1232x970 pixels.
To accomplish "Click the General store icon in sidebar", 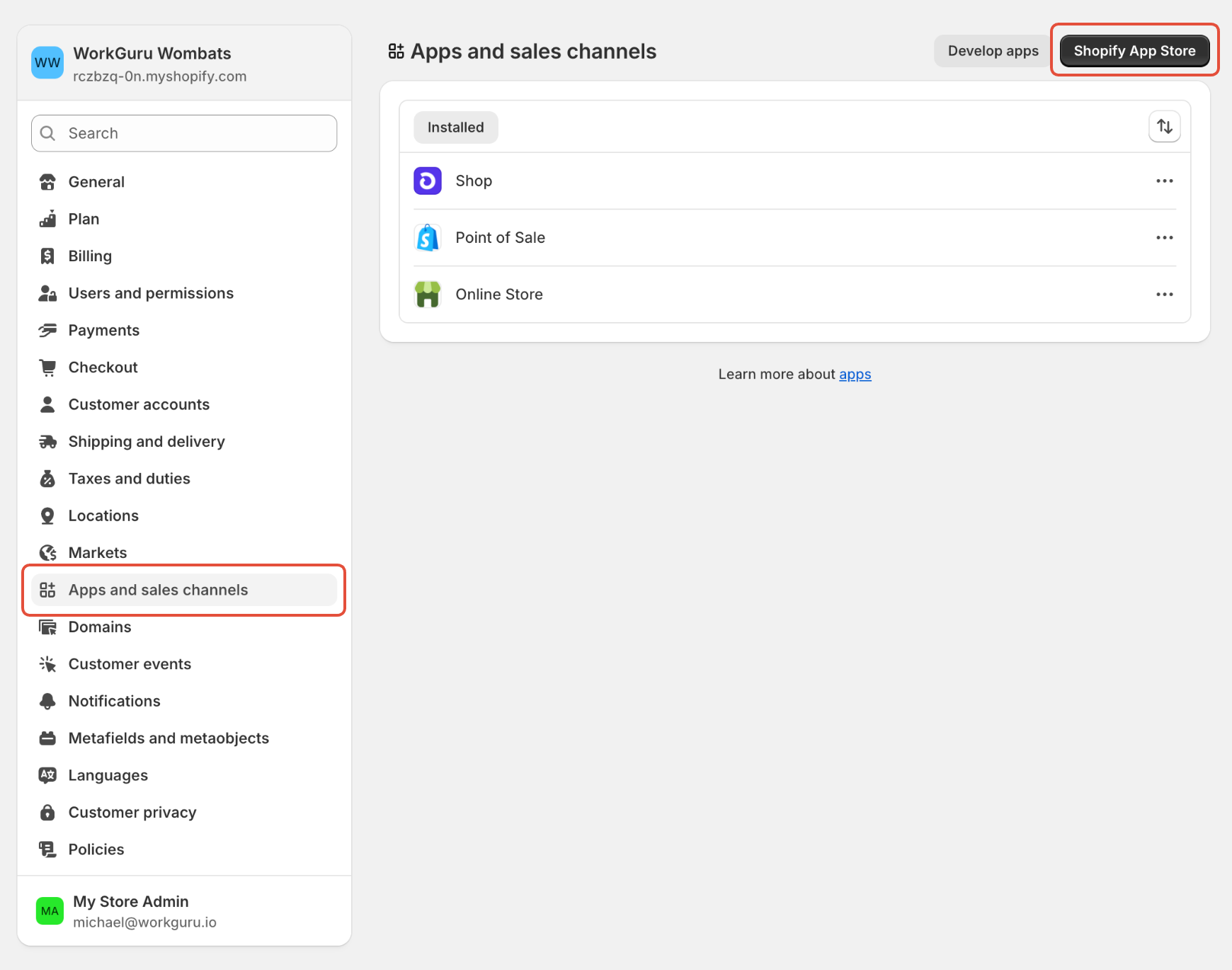I will [x=47, y=182].
